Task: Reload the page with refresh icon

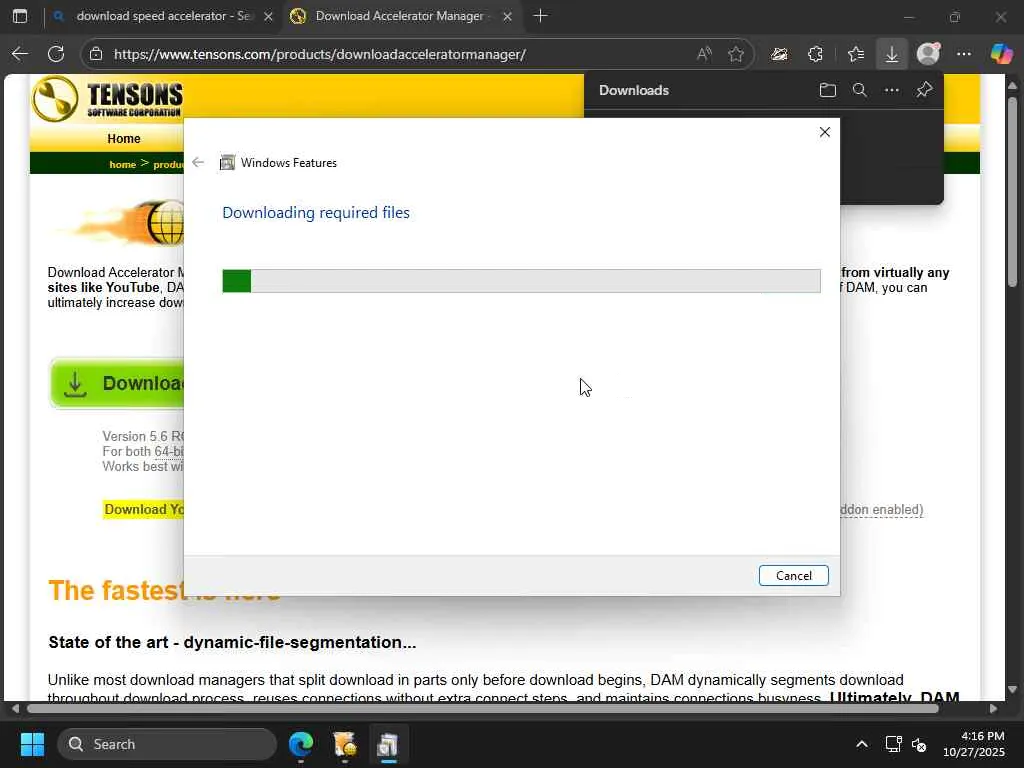Action: click(x=56, y=54)
